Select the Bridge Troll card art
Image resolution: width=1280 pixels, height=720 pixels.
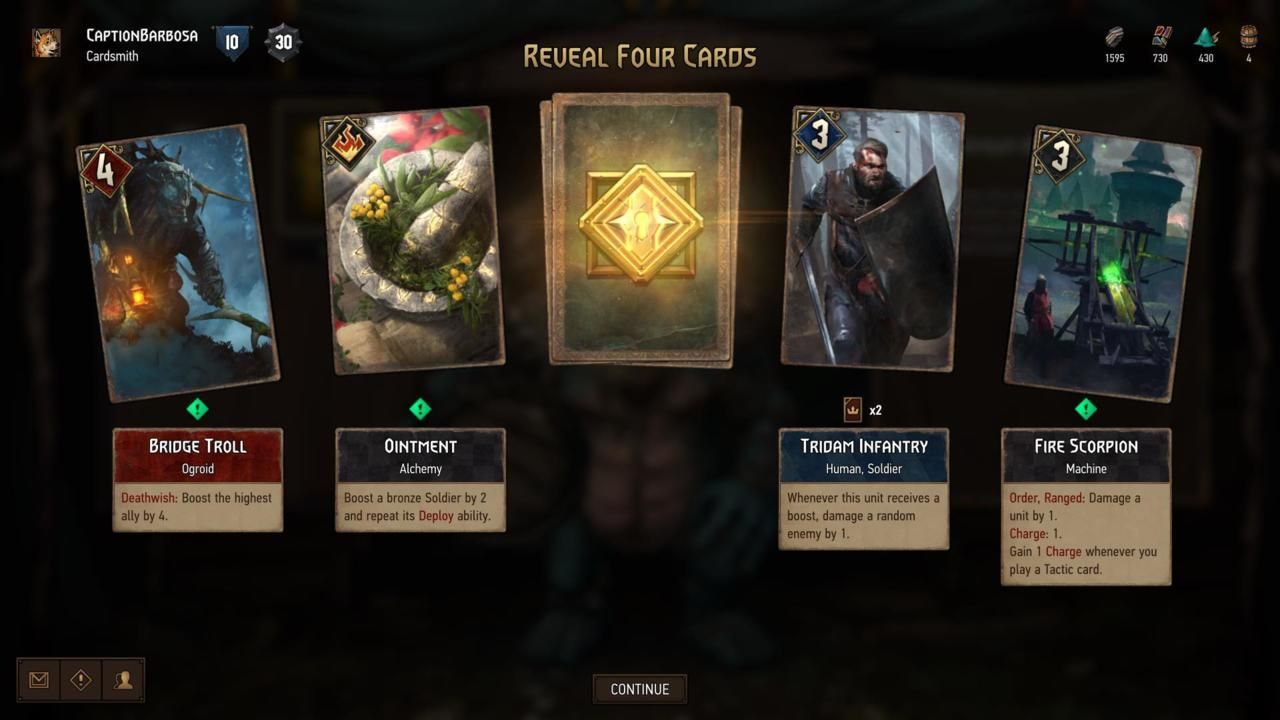coord(178,262)
